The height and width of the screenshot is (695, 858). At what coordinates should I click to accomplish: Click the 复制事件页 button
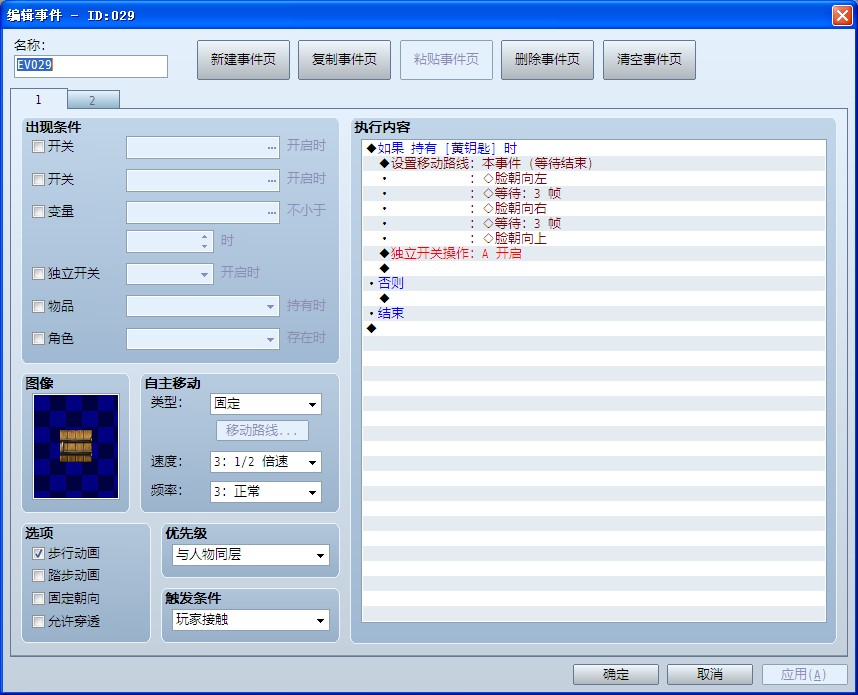(x=345, y=60)
